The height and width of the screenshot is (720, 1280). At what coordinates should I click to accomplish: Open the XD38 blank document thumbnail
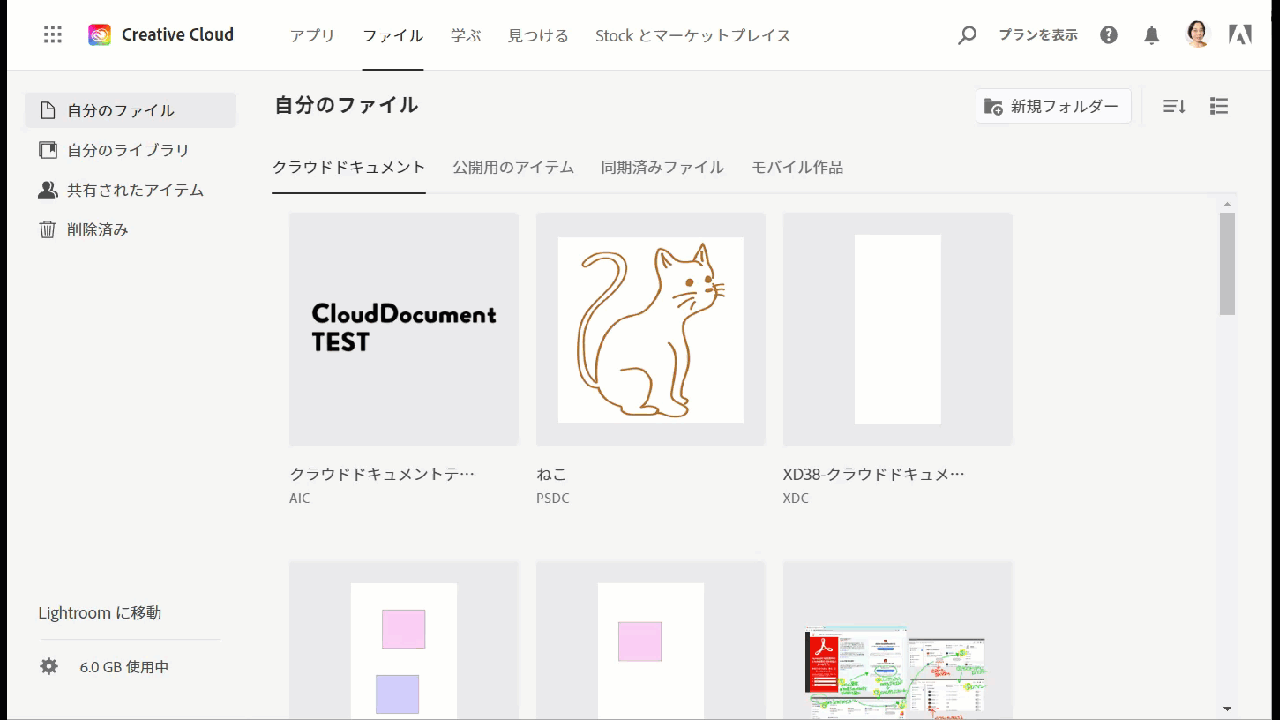click(898, 329)
